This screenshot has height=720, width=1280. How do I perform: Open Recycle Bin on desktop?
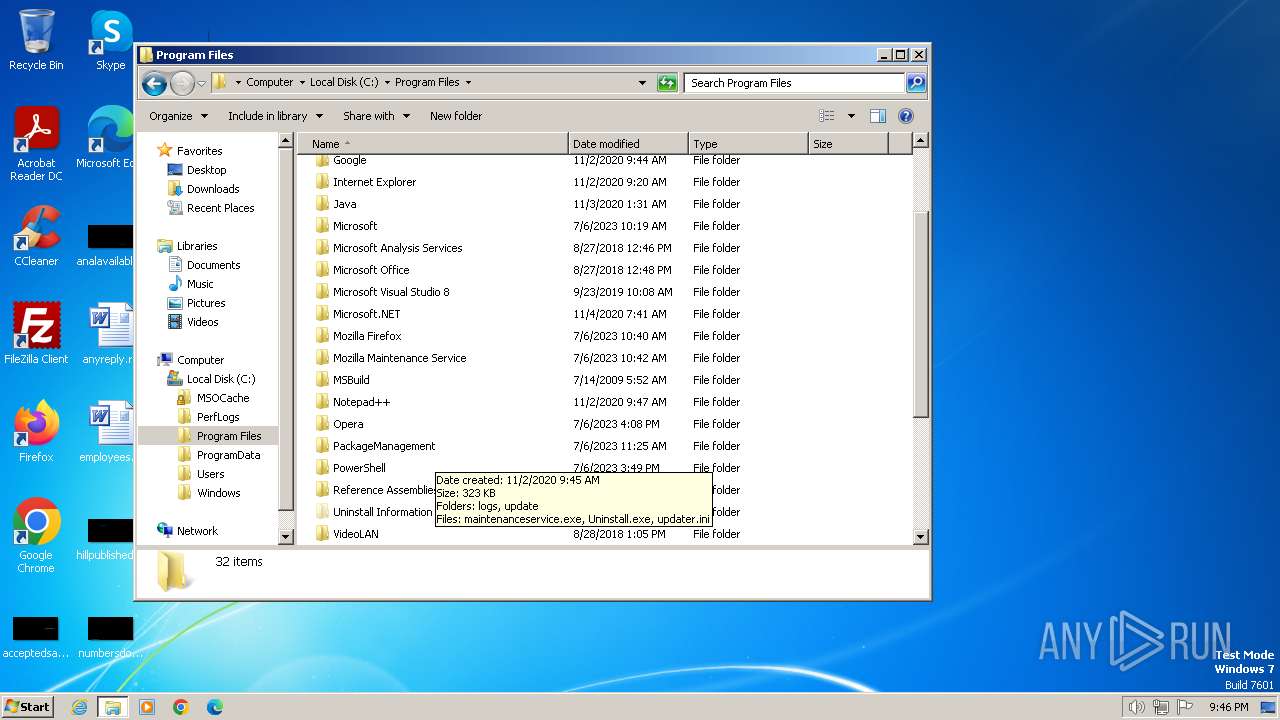pos(36,40)
